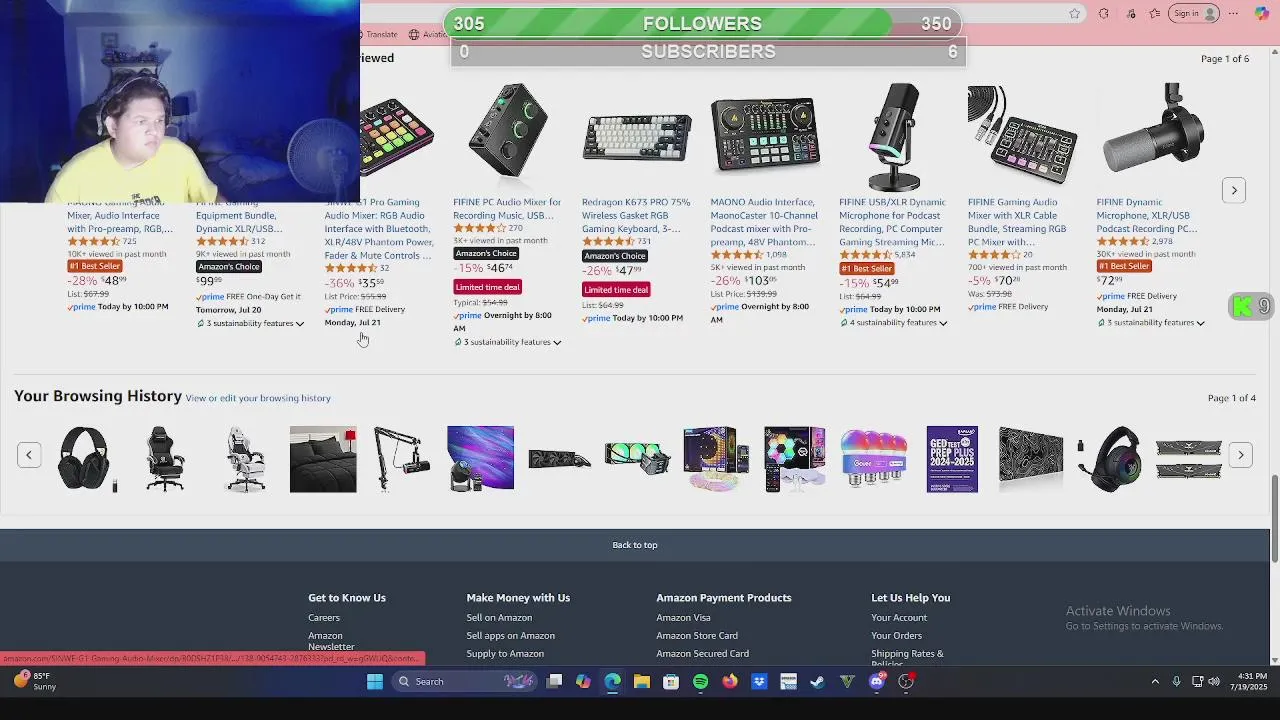Open the MAONO Audio Interface MaonoCaster link

[764, 222]
